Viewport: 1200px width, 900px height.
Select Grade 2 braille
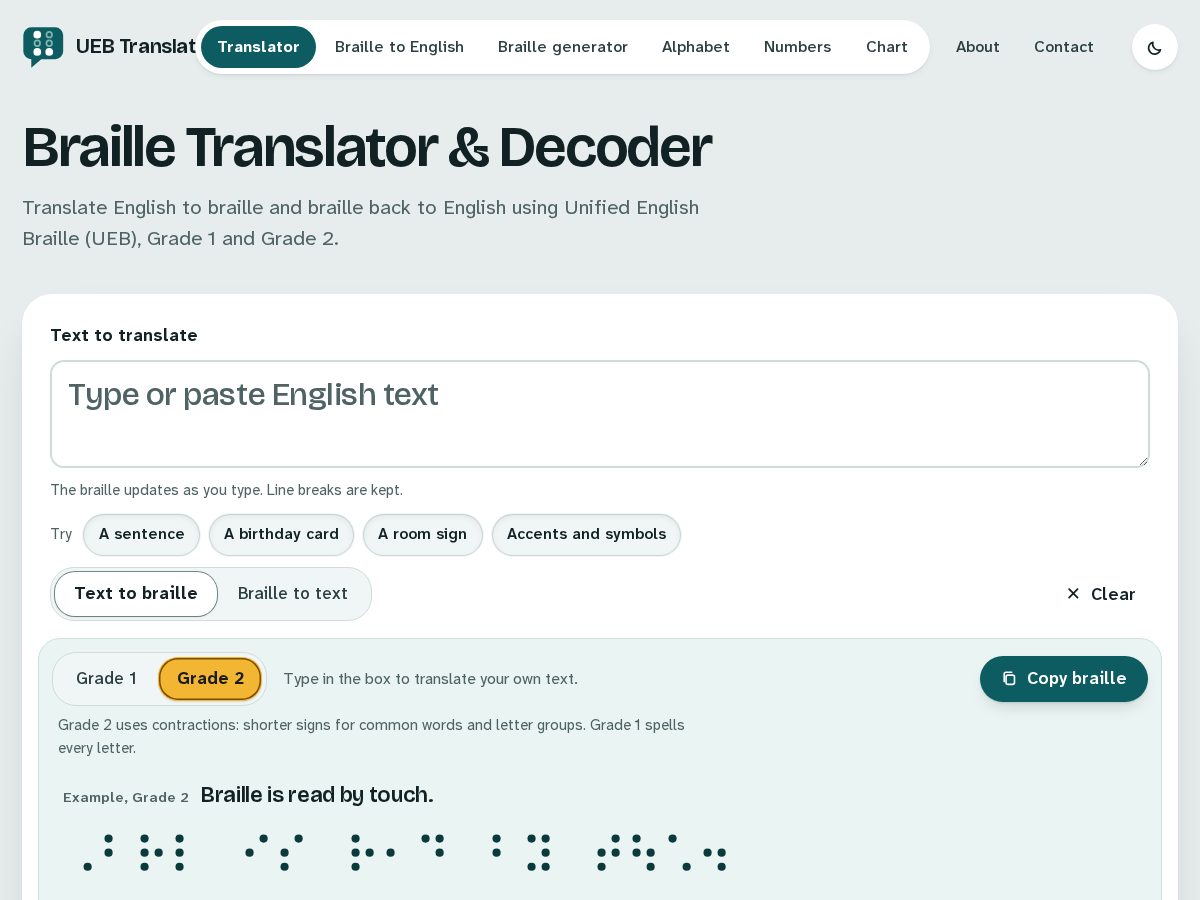click(x=210, y=679)
